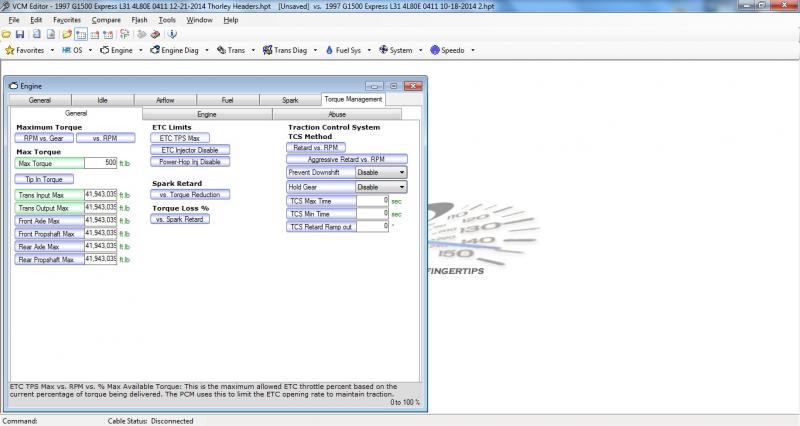
Task: Click the TCS Max Time value field
Action: pyautogui.click(x=372, y=201)
